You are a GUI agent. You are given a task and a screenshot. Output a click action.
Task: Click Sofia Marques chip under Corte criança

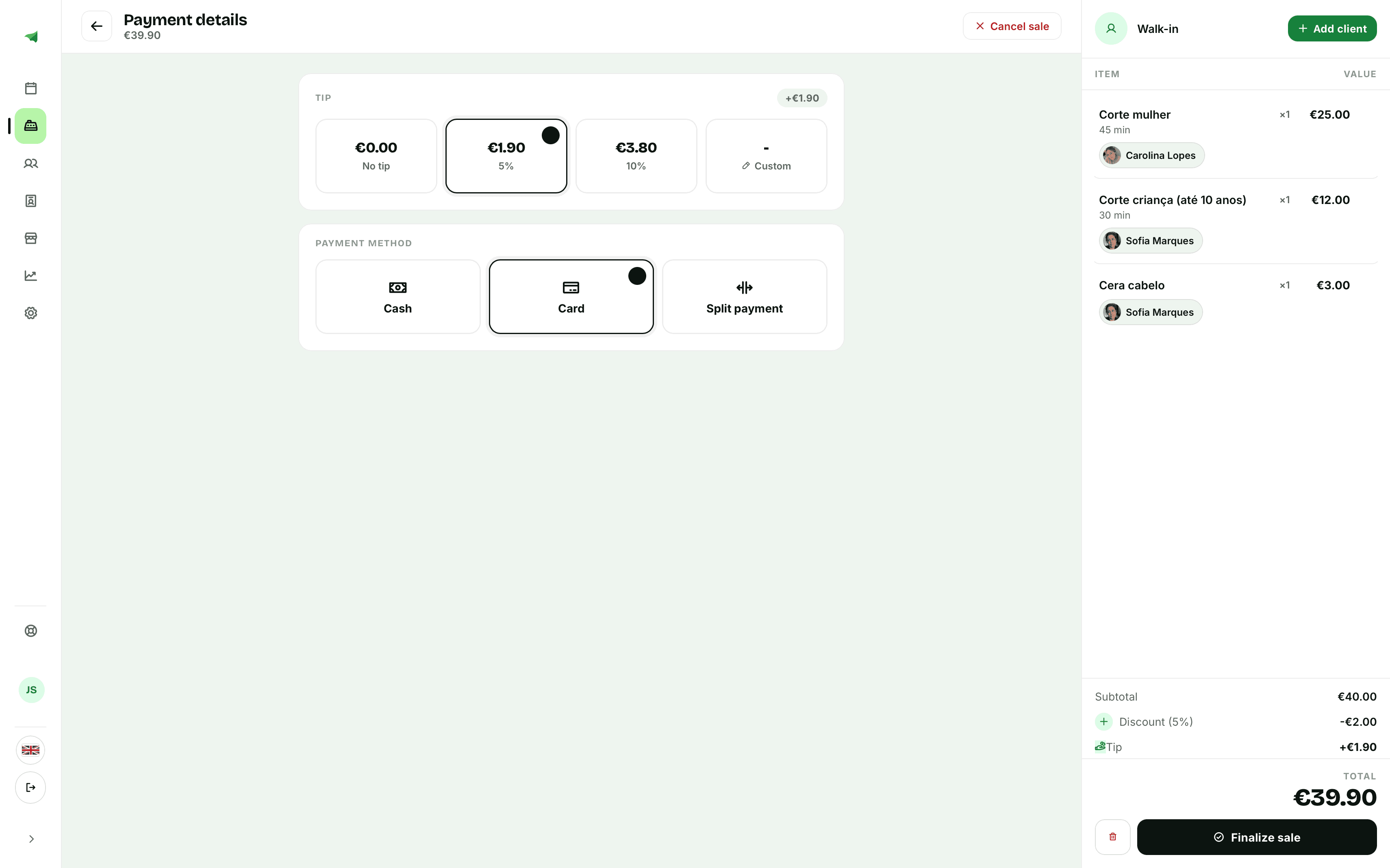coord(1151,241)
